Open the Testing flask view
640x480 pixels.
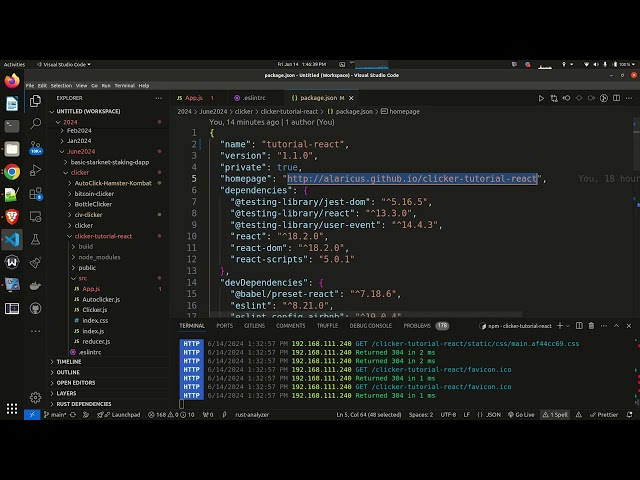point(36,240)
